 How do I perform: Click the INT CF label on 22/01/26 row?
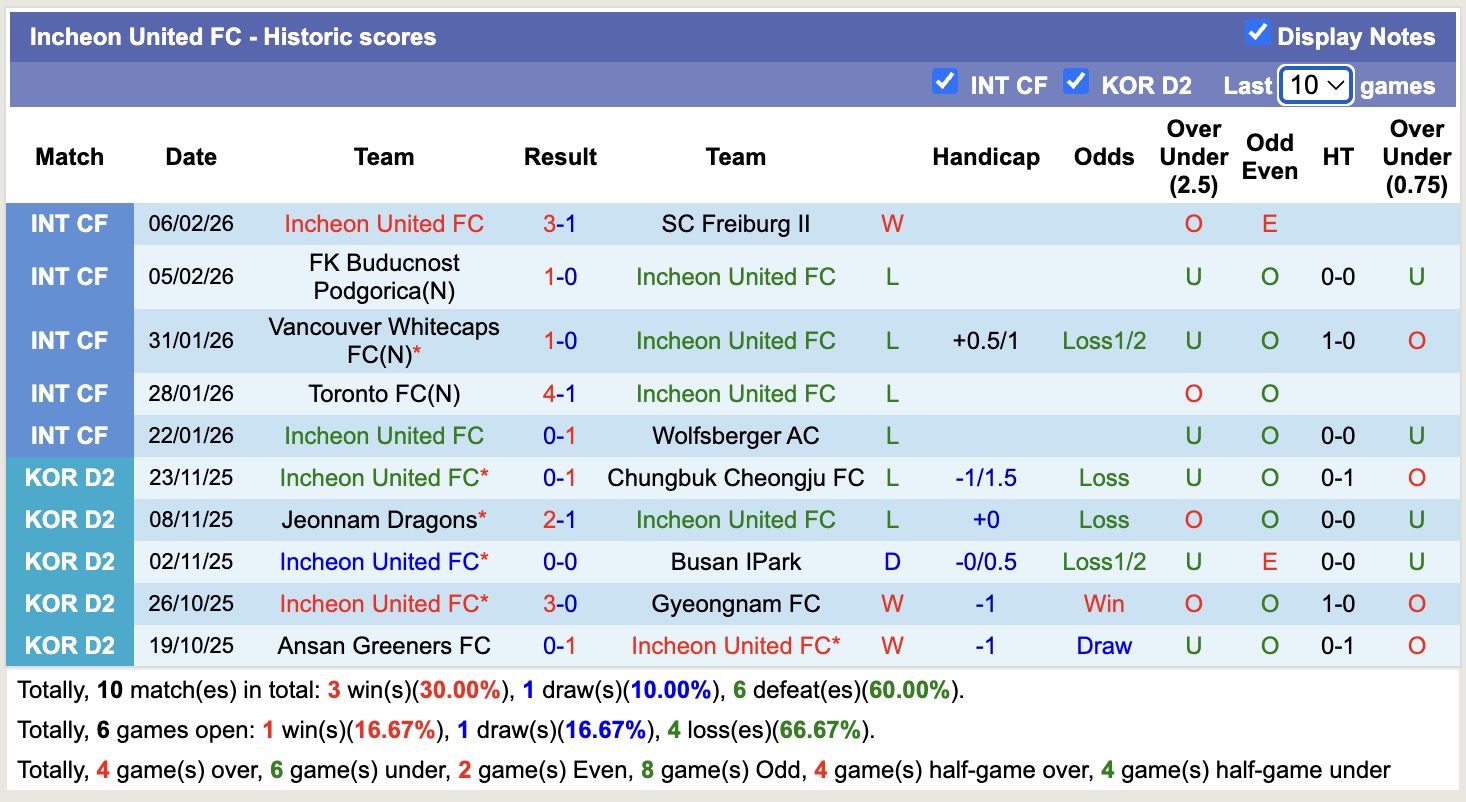click(x=69, y=435)
